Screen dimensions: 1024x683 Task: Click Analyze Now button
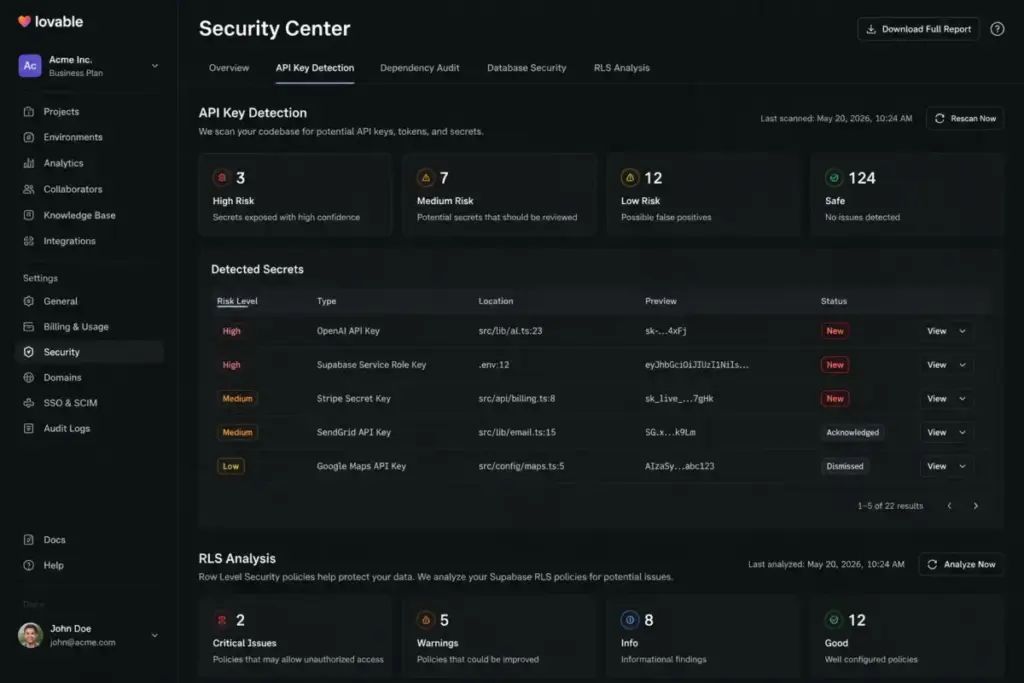coord(961,564)
